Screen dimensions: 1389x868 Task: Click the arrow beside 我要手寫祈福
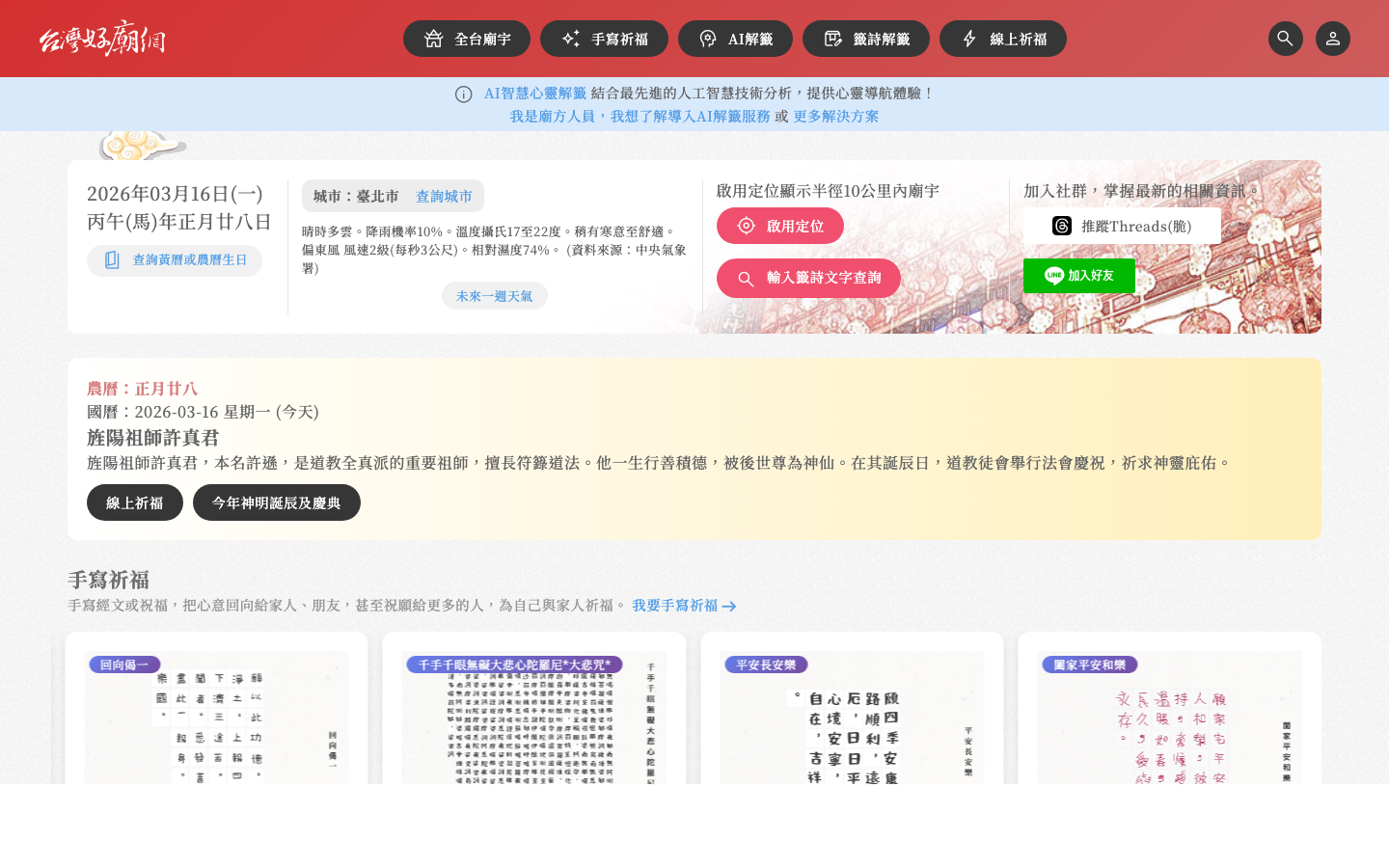[x=729, y=606]
